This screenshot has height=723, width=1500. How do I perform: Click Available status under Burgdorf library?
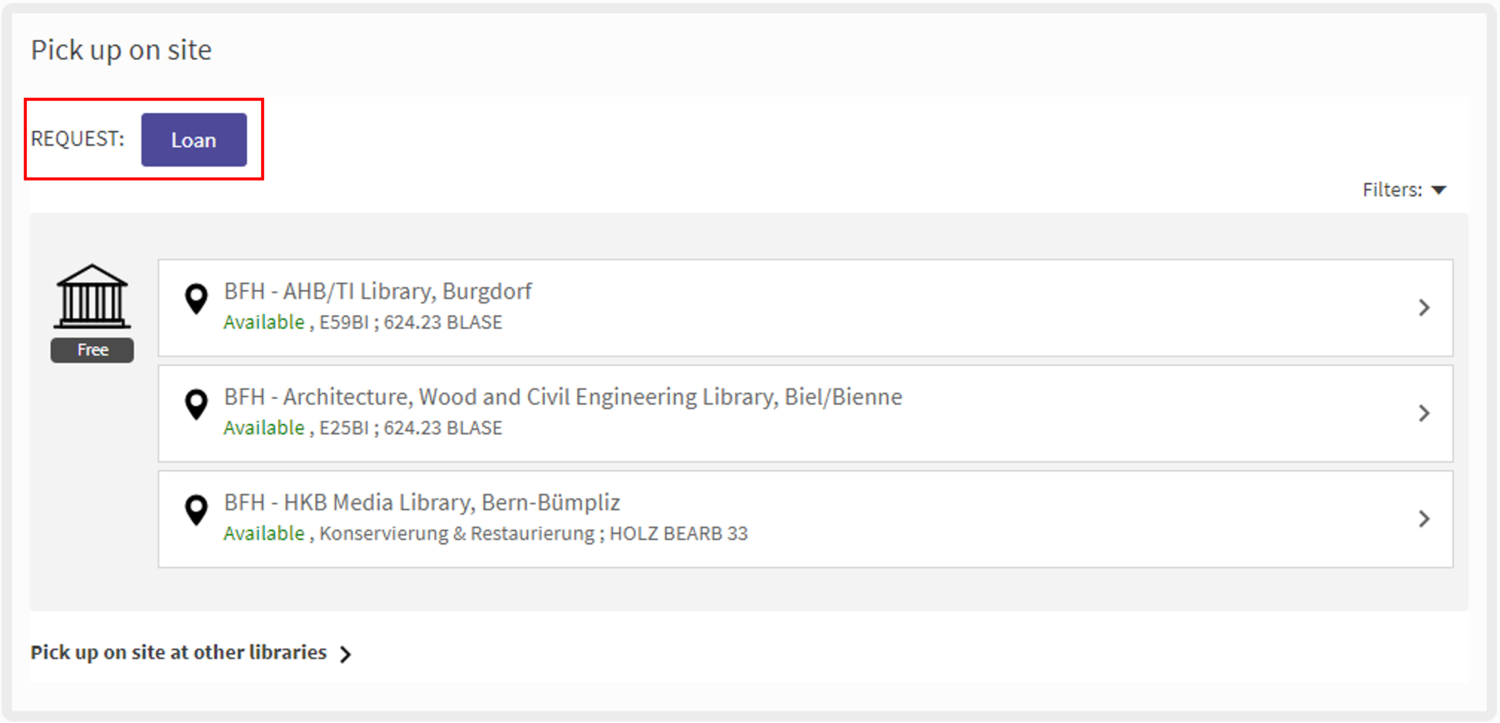264,322
